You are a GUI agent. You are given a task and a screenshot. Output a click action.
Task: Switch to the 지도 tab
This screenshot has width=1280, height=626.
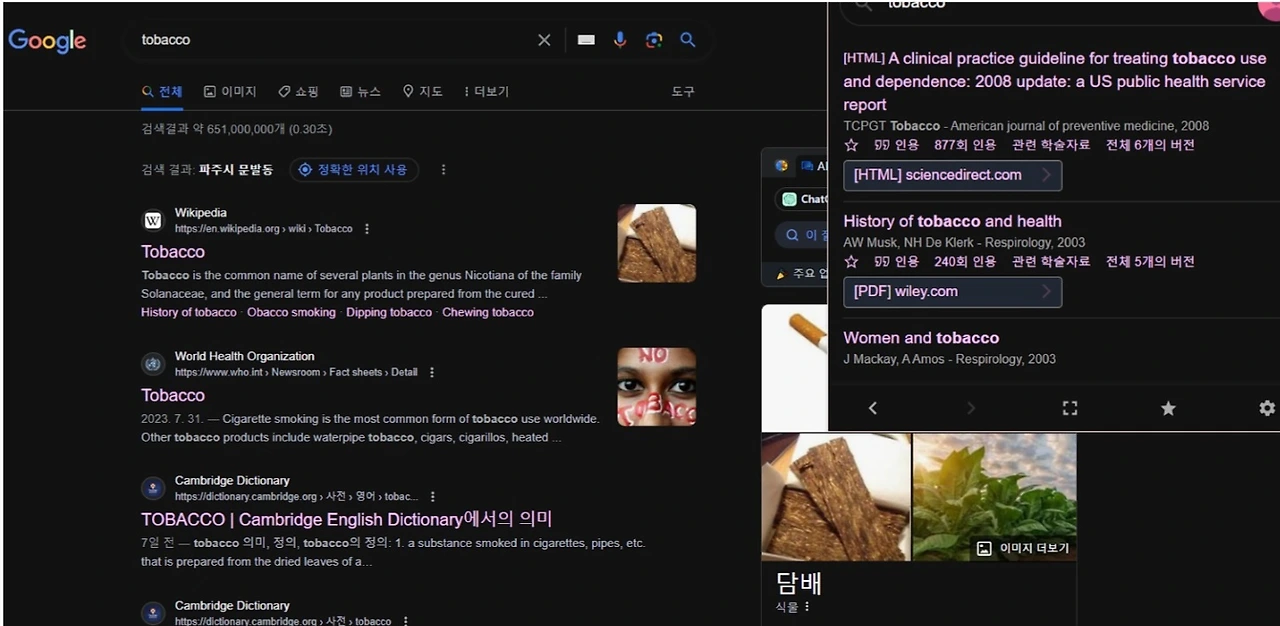[422, 92]
